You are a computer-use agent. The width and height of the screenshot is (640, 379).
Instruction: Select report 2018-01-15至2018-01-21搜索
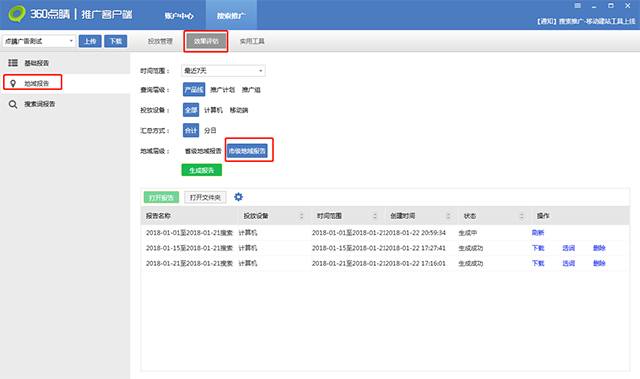pyautogui.click(x=189, y=248)
